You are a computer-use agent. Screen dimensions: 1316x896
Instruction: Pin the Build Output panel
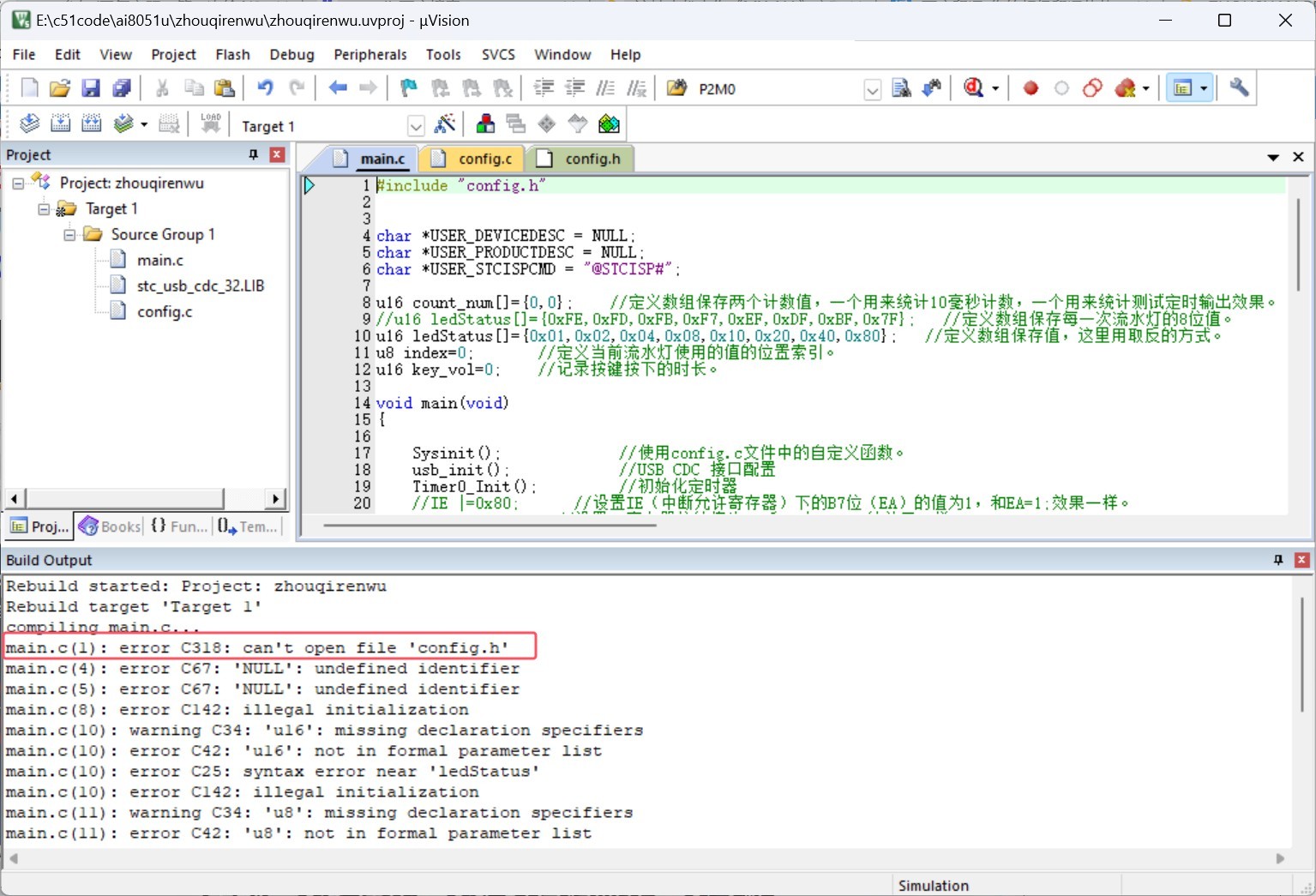point(1278,560)
